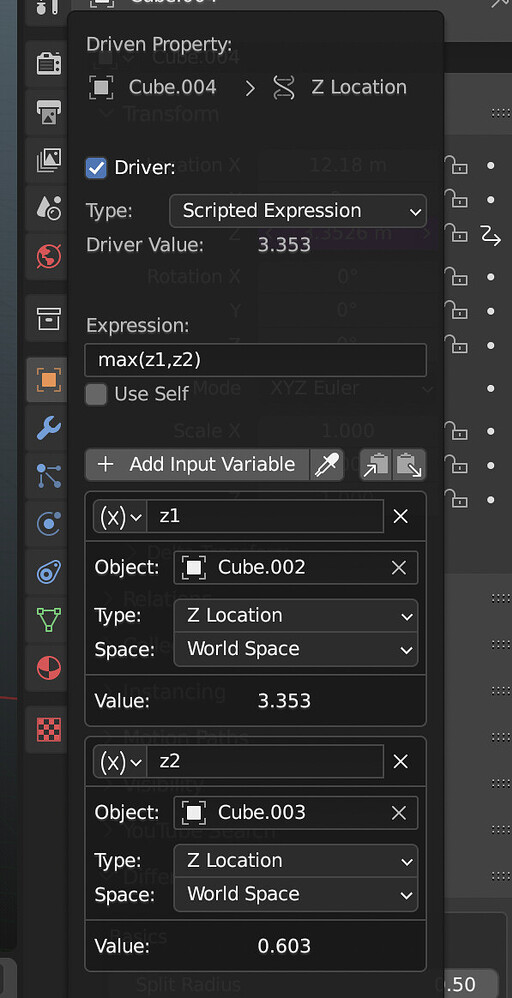Clear the Cube.002 object field

(x=399, y=568)
